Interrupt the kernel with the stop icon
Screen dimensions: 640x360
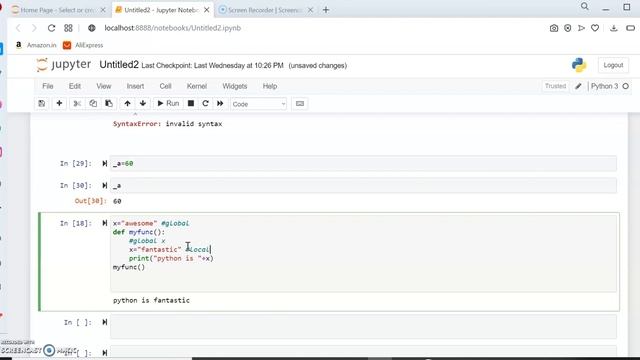point(191,104)
